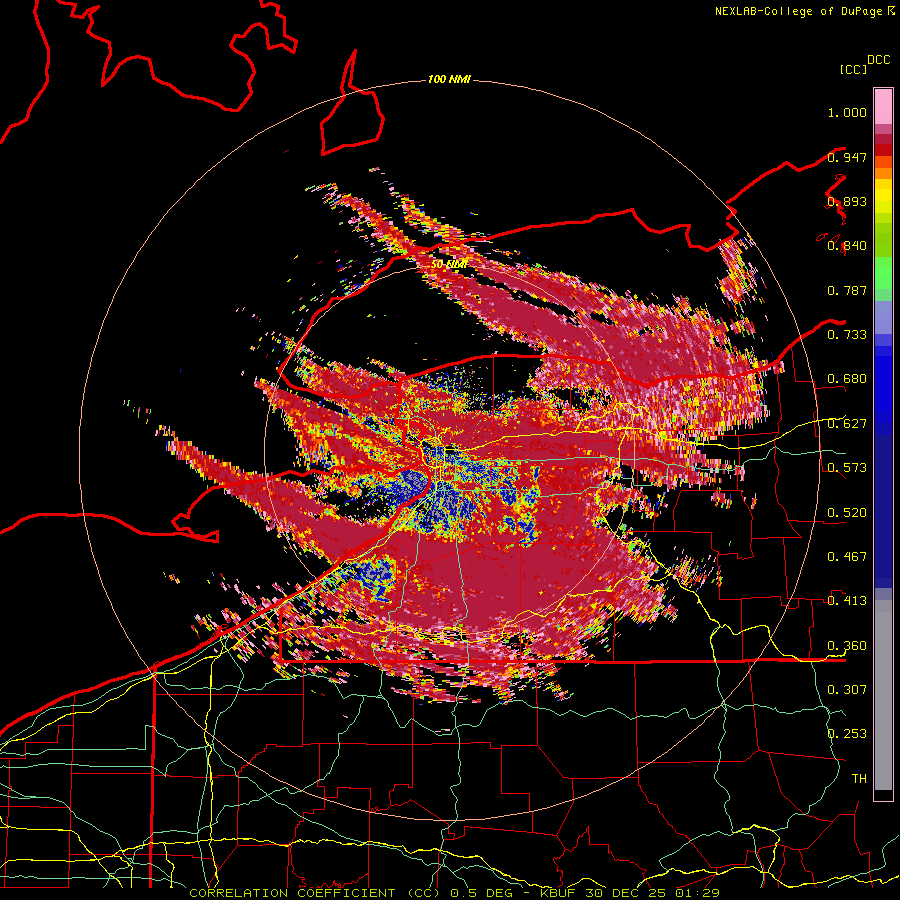Image resolution: width=900 pixels, height=900 pixels.
Task: Click the 0.947 scale value
Action: (x=847, y=157)
